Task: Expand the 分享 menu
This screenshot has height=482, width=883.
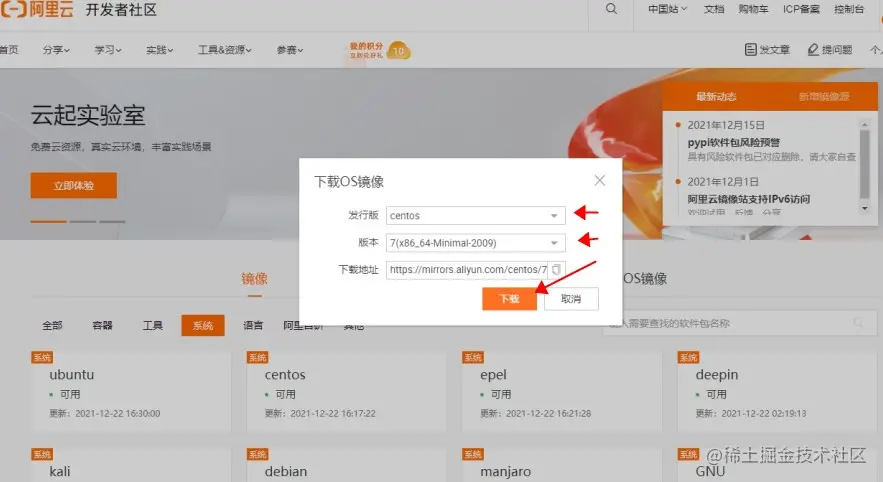Action: (x=56, y=50)
